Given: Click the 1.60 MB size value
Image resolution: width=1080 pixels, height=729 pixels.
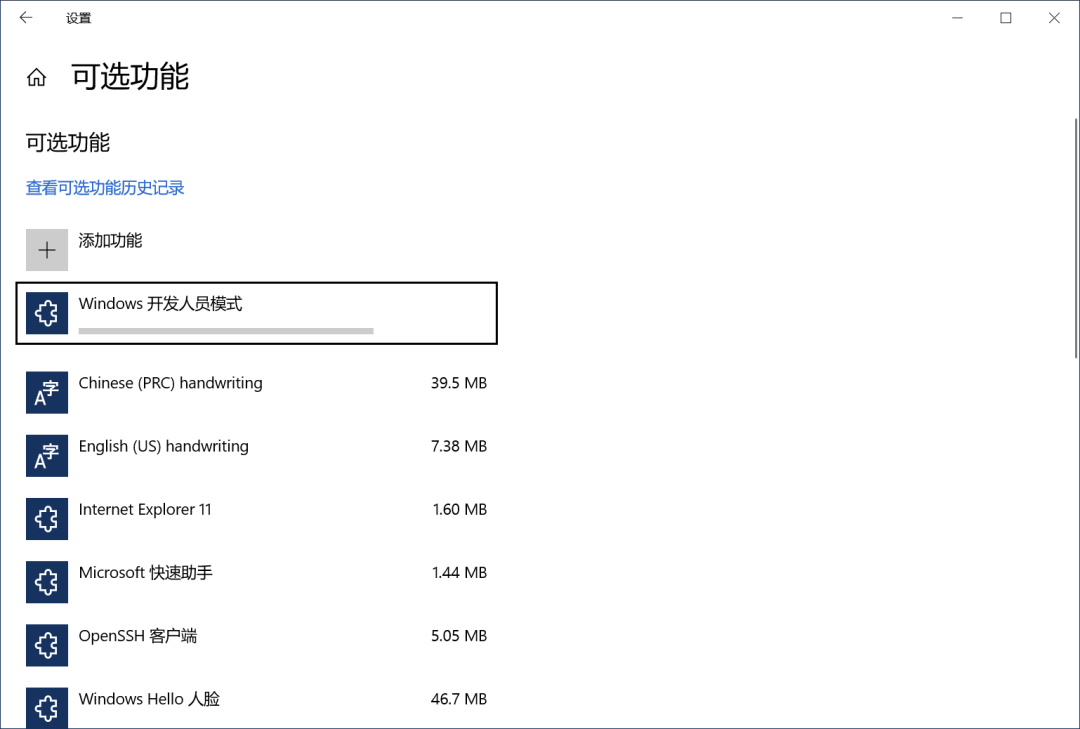Looking at the screenshot, I should point(459,510).
